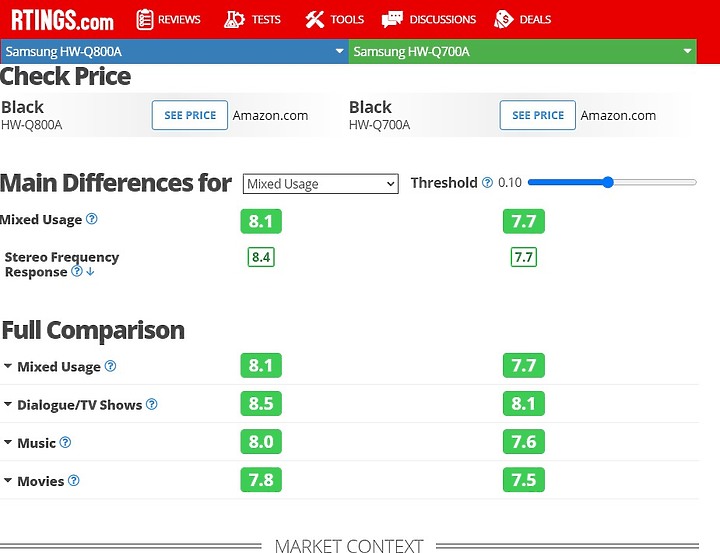Expand the Movies row
This screenshot has width=720, height=553.
coord(7,480)
